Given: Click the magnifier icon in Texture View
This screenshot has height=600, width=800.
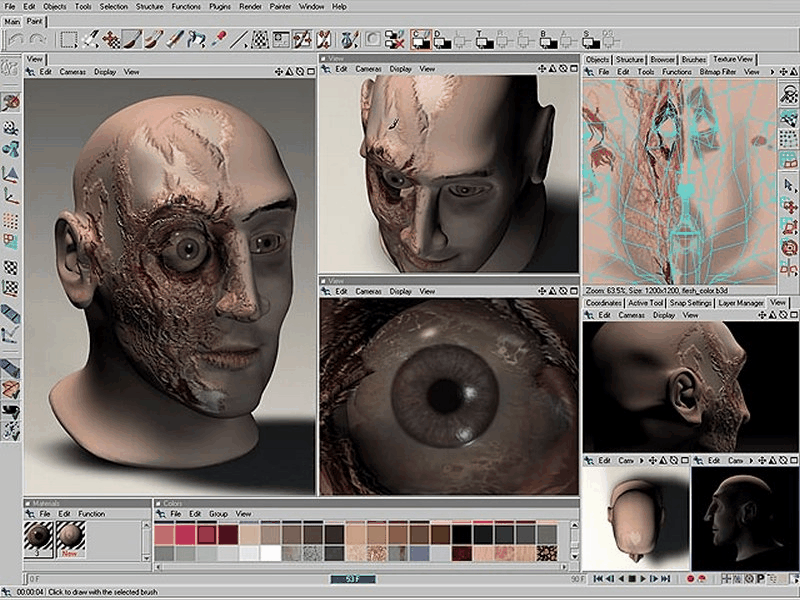Looking at the screenshot, I should pyautogui.click(x=789, y=95).
